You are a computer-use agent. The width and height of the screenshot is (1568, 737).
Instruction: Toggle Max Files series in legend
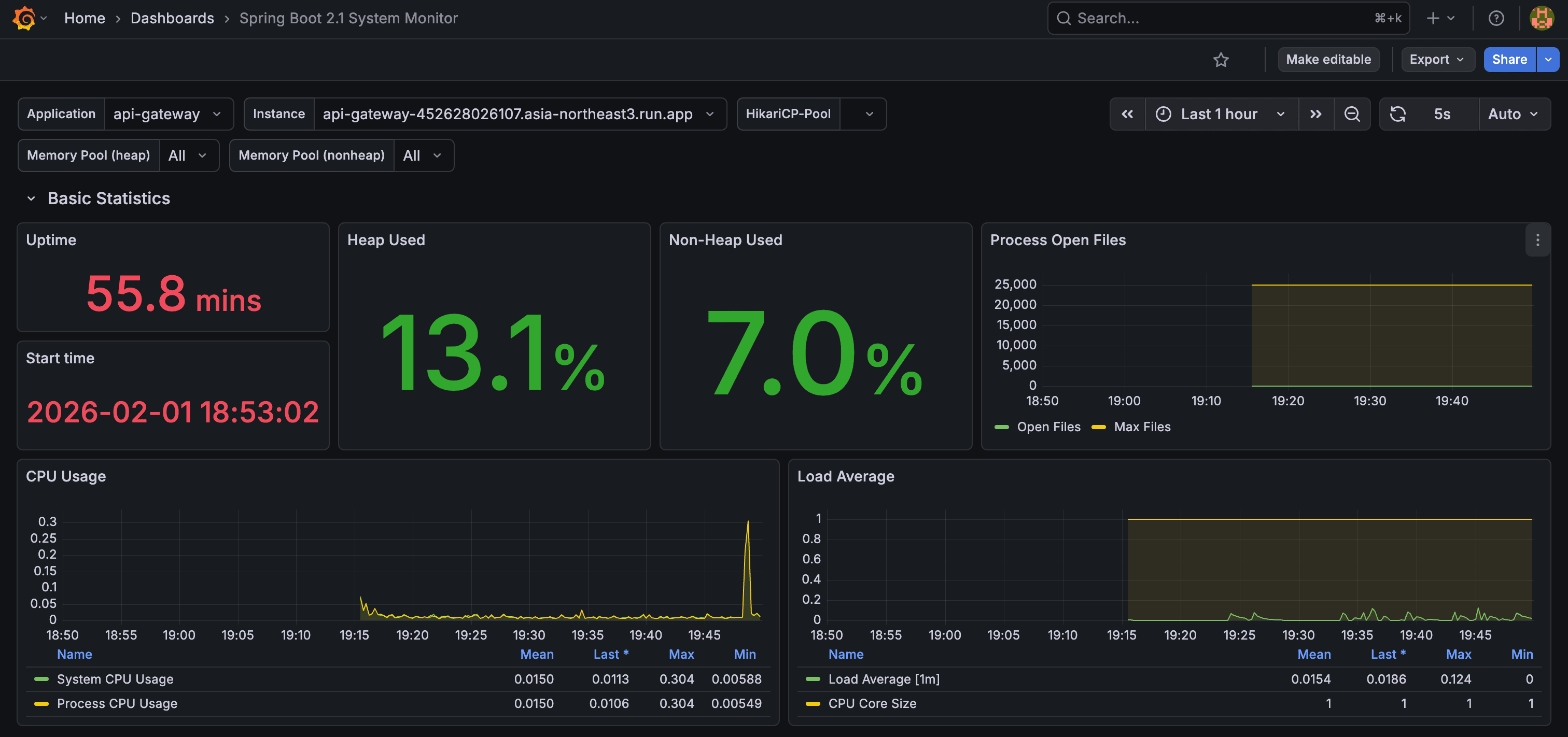[1141, 427]
